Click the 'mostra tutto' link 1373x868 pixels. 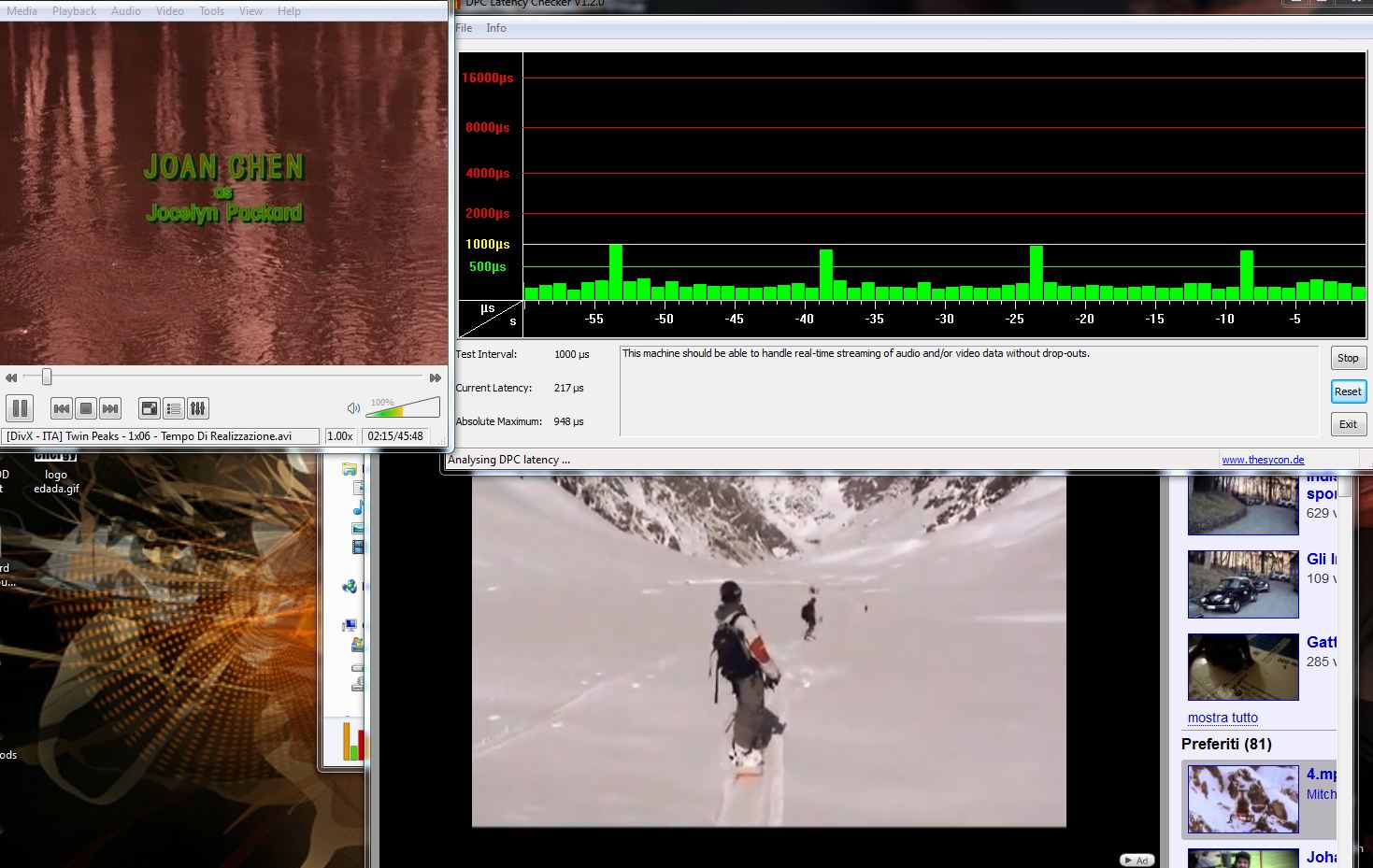point(1223,718)
